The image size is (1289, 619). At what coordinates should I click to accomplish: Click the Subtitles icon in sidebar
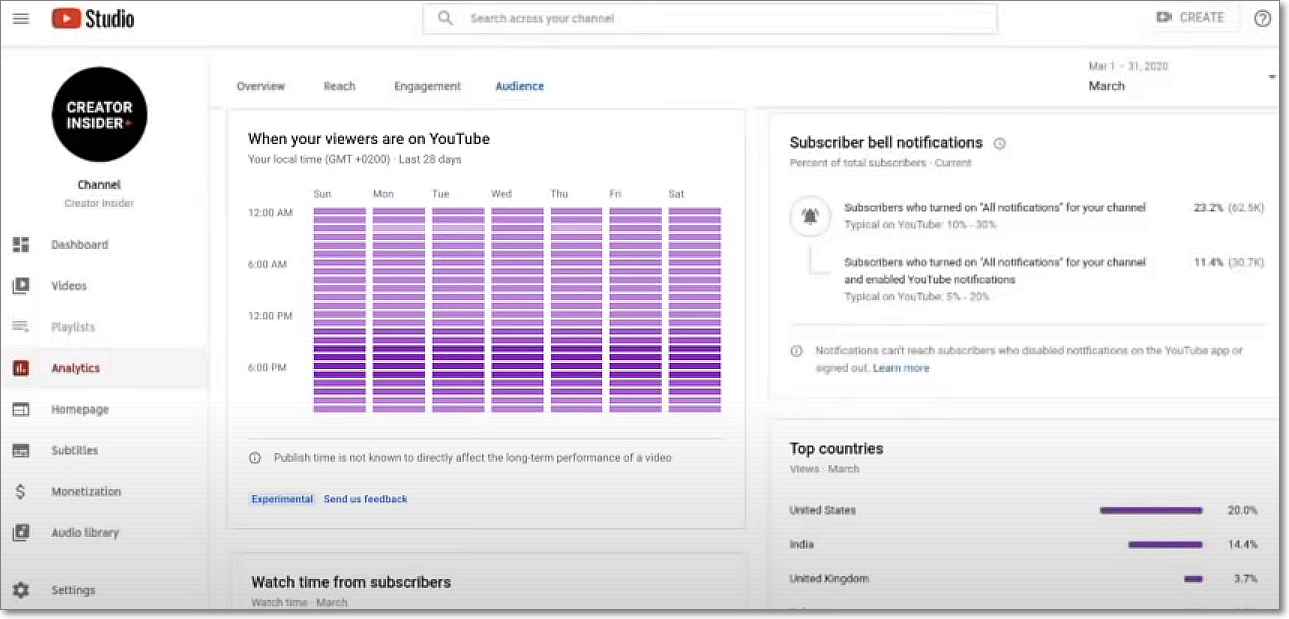click(20, 450)
